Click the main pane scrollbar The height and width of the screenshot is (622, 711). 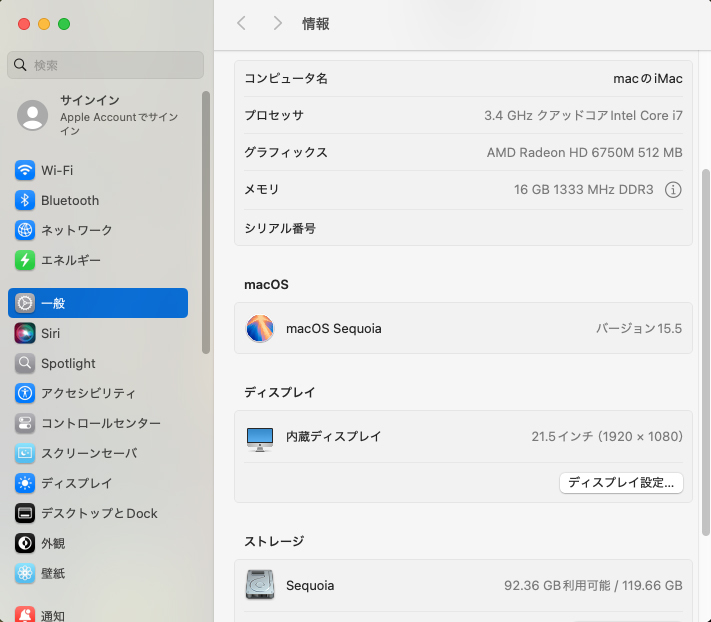(x=706, y=352)
